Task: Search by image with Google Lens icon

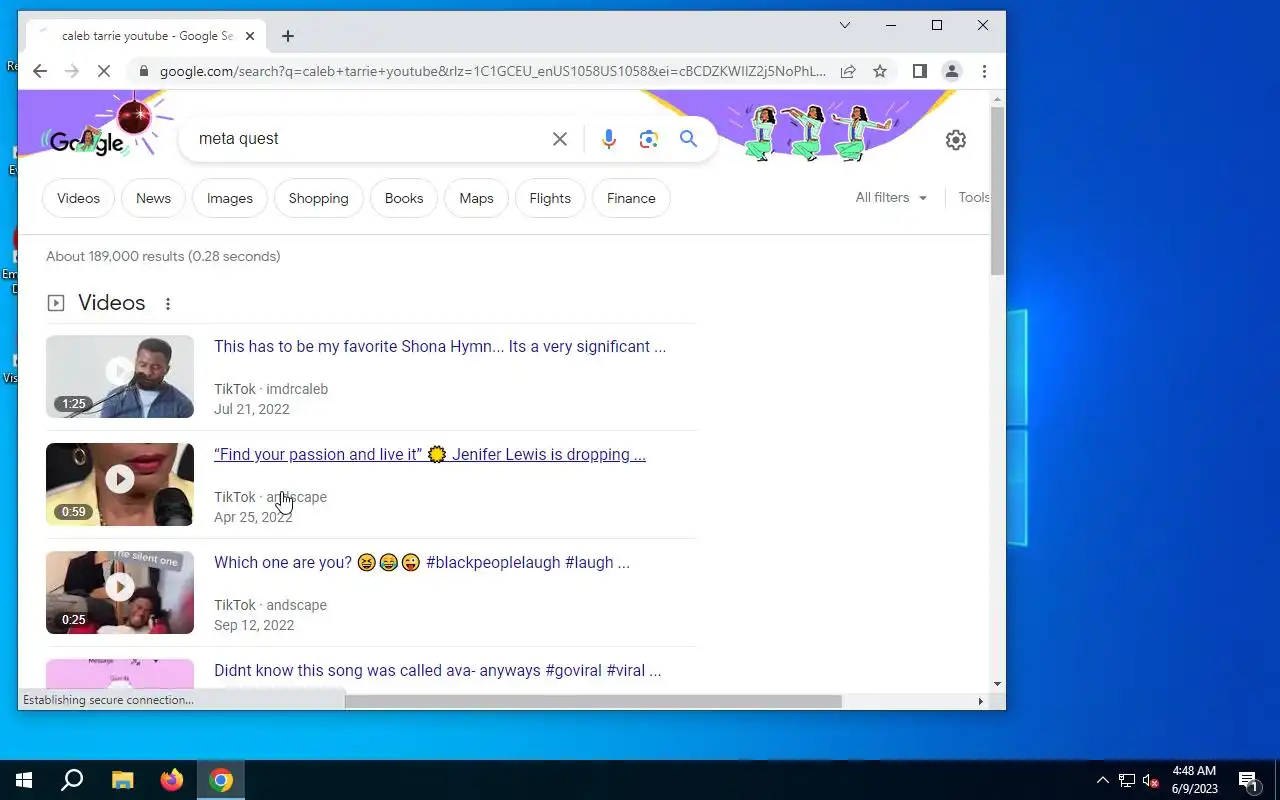Action: 649,139
